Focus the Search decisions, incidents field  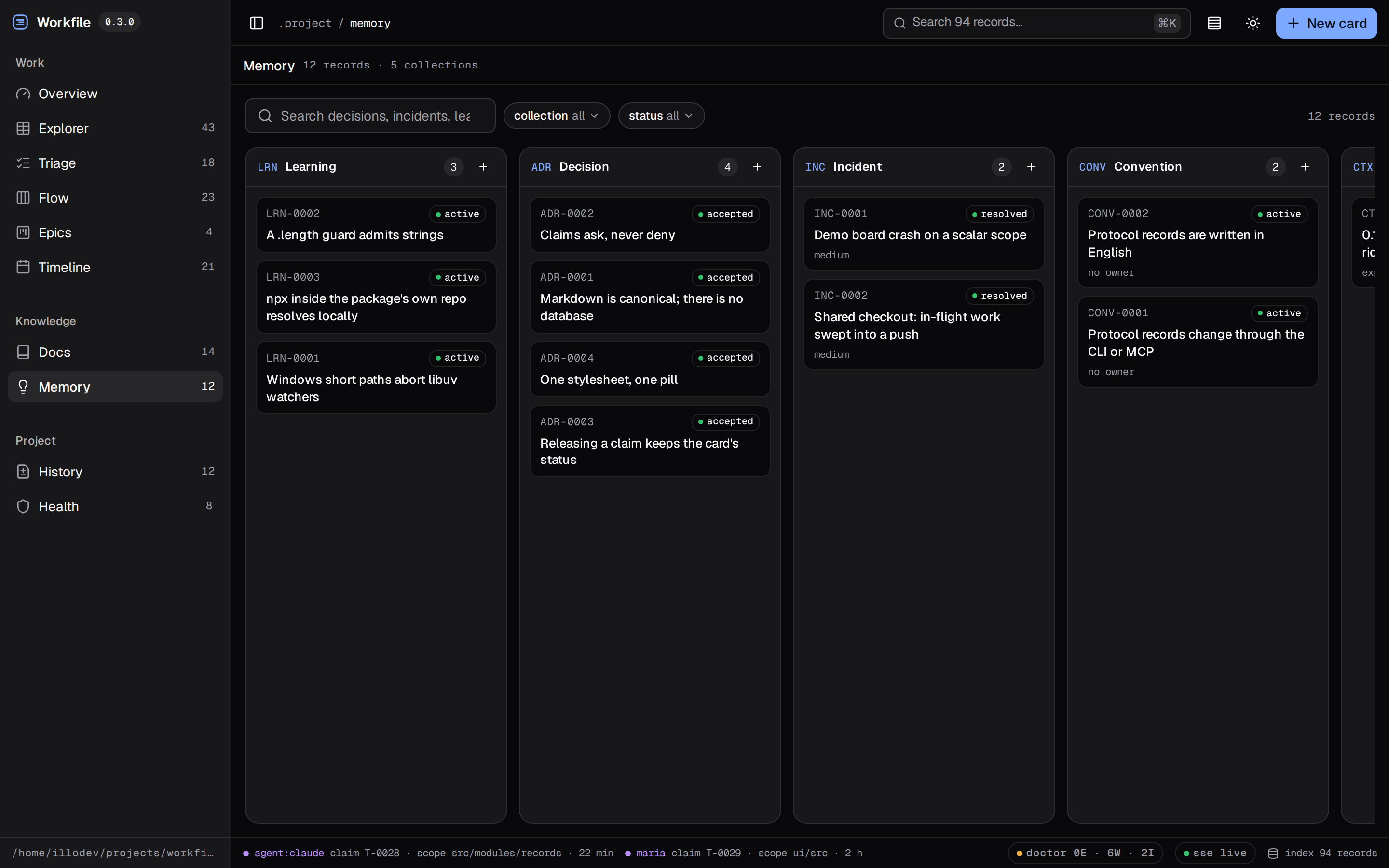[x=370, y=116]
